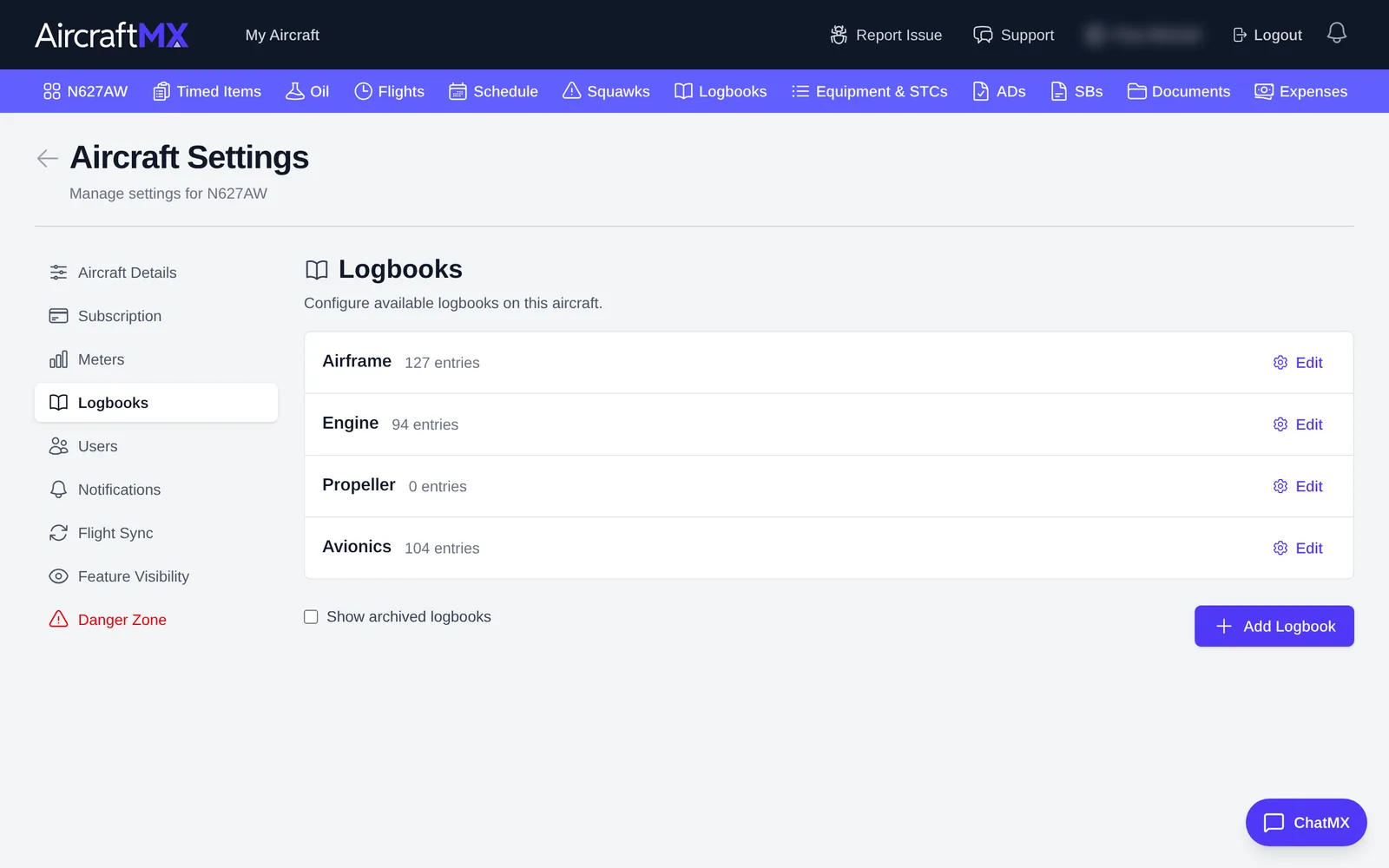Edit the Propeller logbook
Viewport: 1389px width, 868px height.
point(1298,486)
